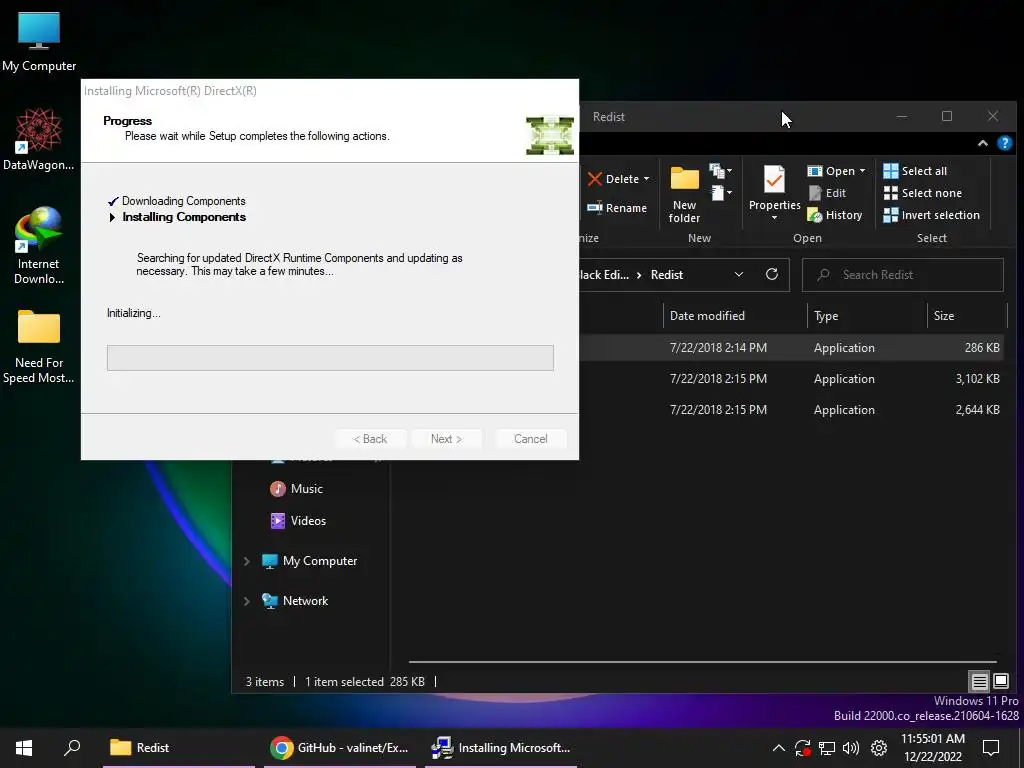
Task: Open settings gear tray icon
Action: coord(879,748)
